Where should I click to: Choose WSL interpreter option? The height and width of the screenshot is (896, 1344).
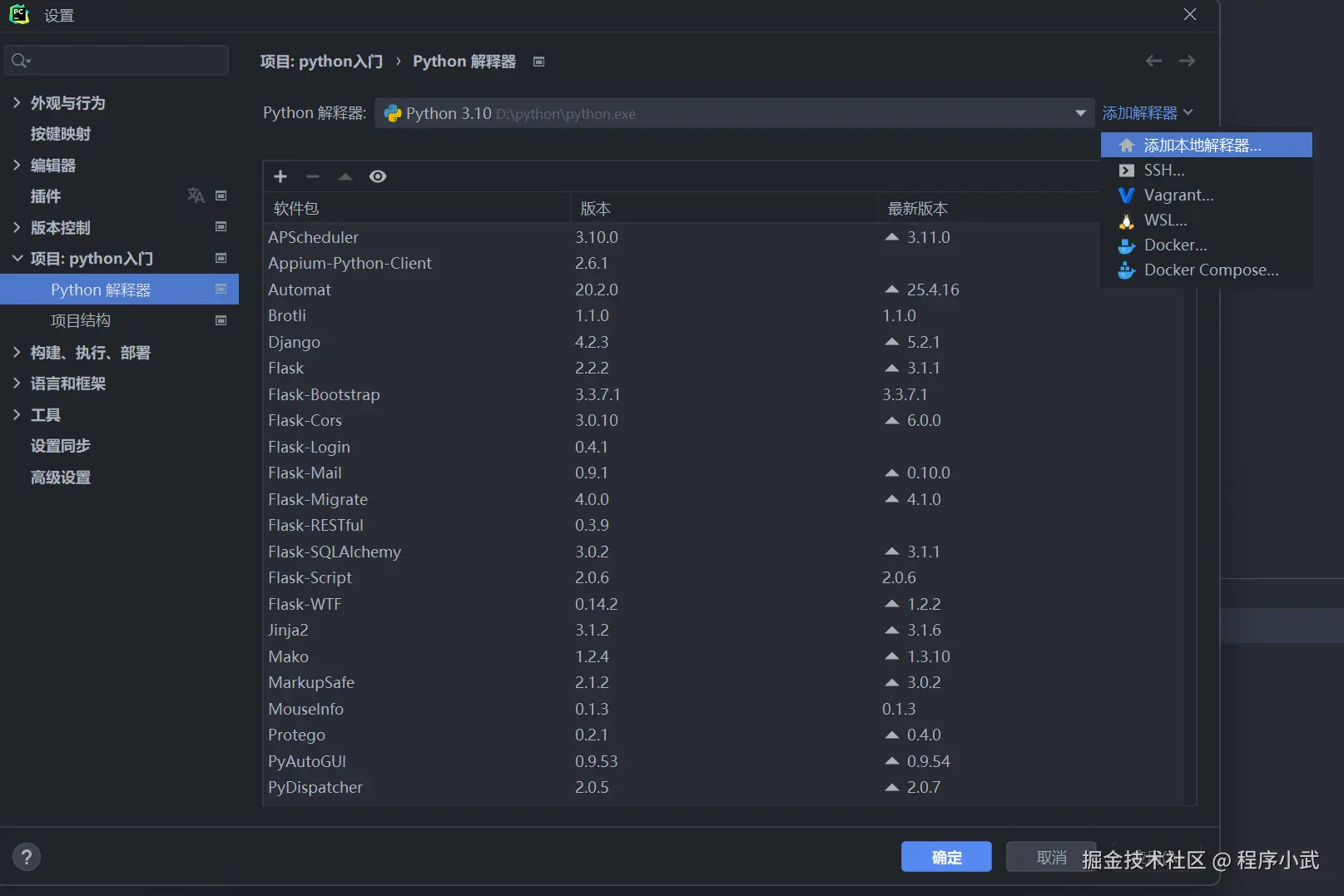(1206, 220)
